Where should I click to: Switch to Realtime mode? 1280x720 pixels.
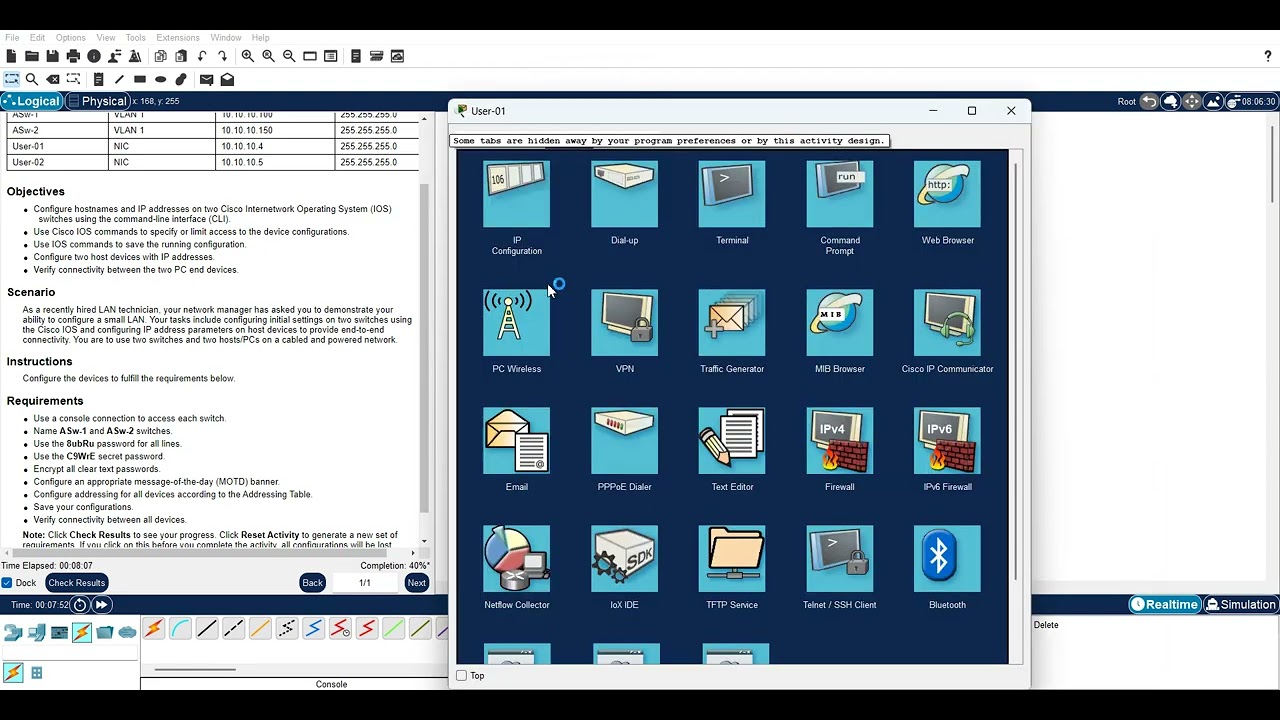[x=1165, y=604]
